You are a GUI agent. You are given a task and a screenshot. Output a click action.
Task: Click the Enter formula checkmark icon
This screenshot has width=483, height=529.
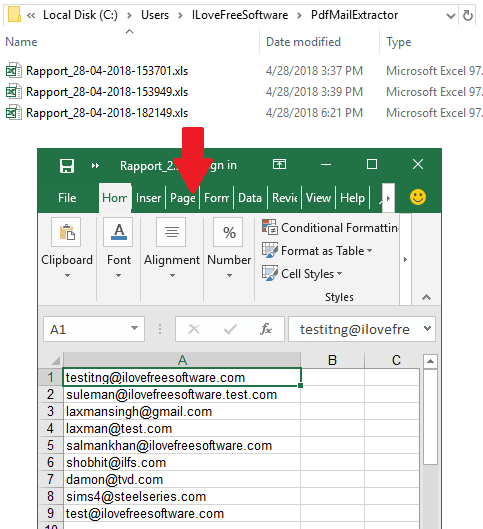pyautogui.click(x=230, y=329)
